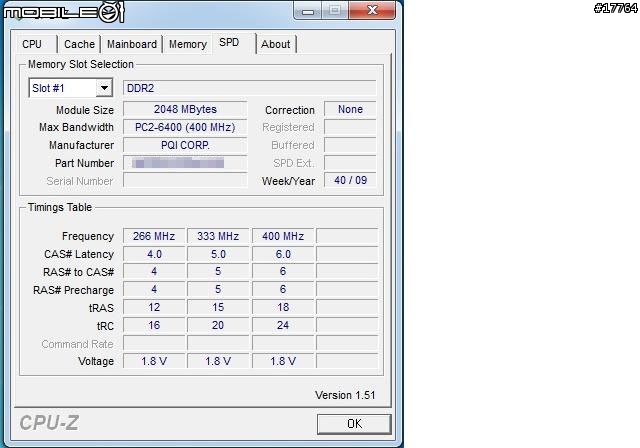The width and height of the screenshot is (640, 448).
Task: Select the Memory tab
Action: [188, 44]
